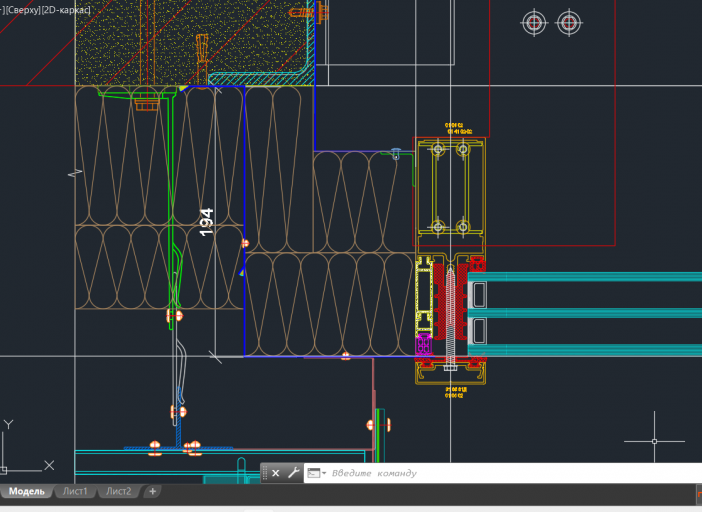Open command line customization with the wrench icon
Screen dimensions: 702x512
tap(294, 473)
